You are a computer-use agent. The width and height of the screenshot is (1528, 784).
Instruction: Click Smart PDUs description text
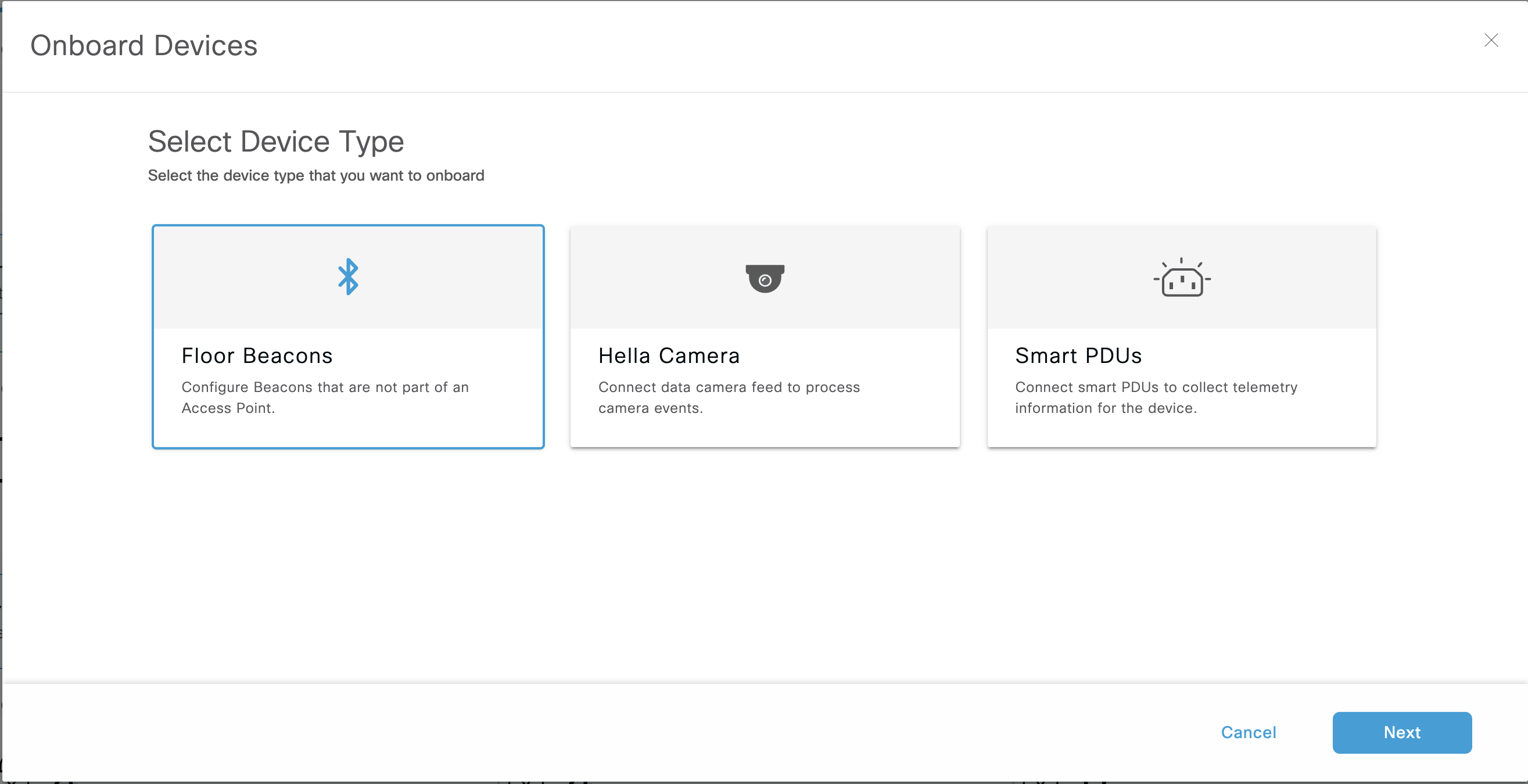point(1156,397)
